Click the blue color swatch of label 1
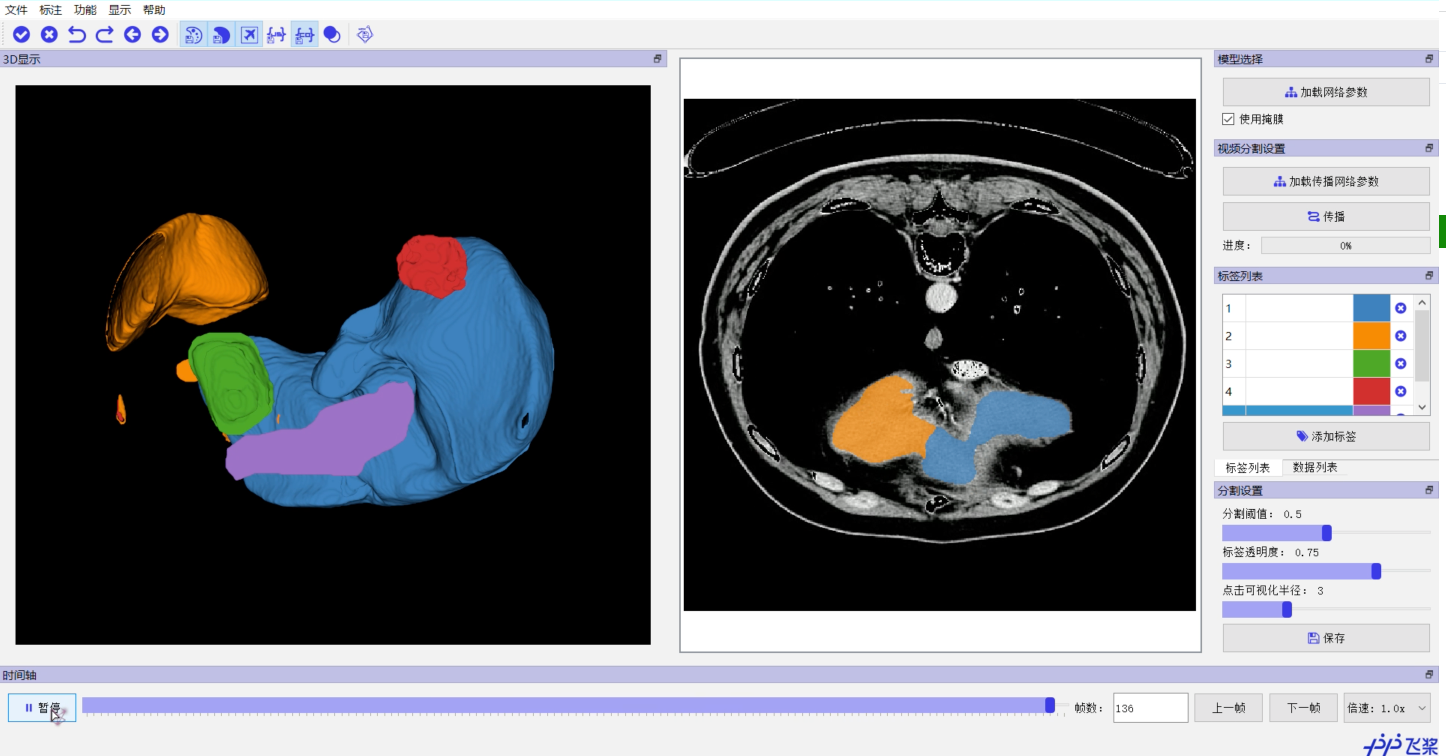This screenshot has width=1446, height=756. [1372, 308]
